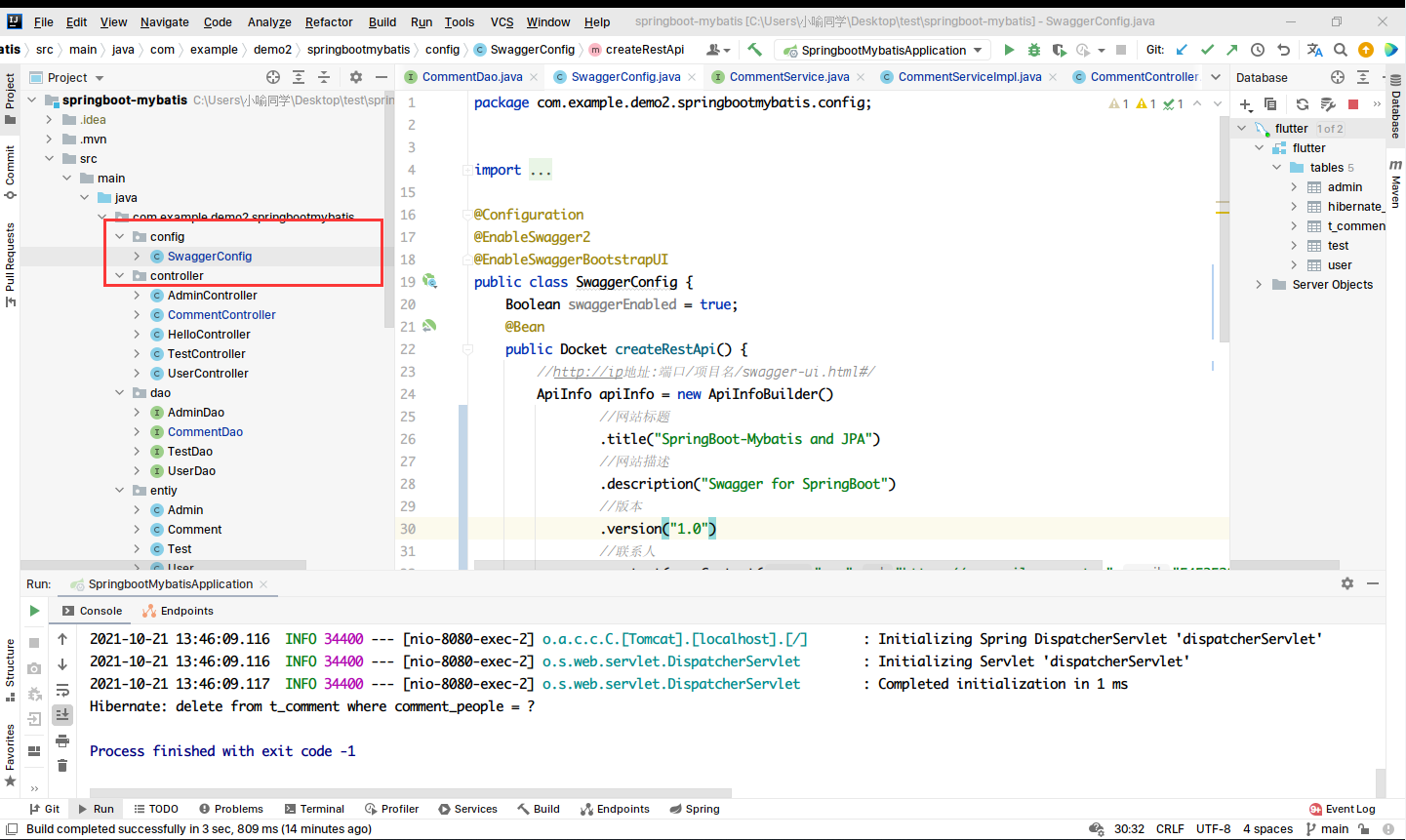1406x840 pixels.
Task: Rollback changes with the undo arrow icon
Action: point(1284,50)
